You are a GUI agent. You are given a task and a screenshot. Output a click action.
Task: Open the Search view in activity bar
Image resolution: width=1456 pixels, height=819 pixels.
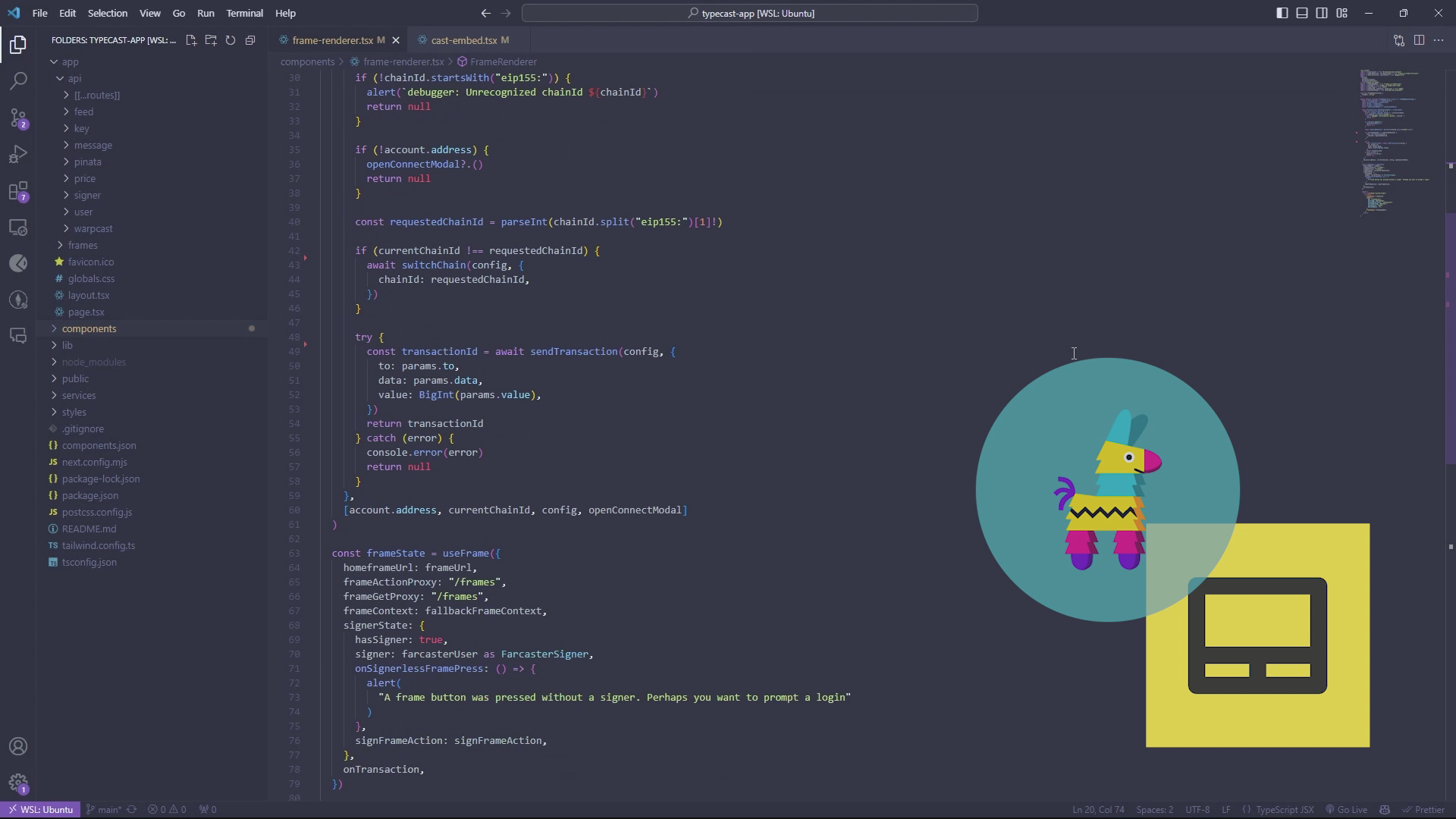click(18, 81)
